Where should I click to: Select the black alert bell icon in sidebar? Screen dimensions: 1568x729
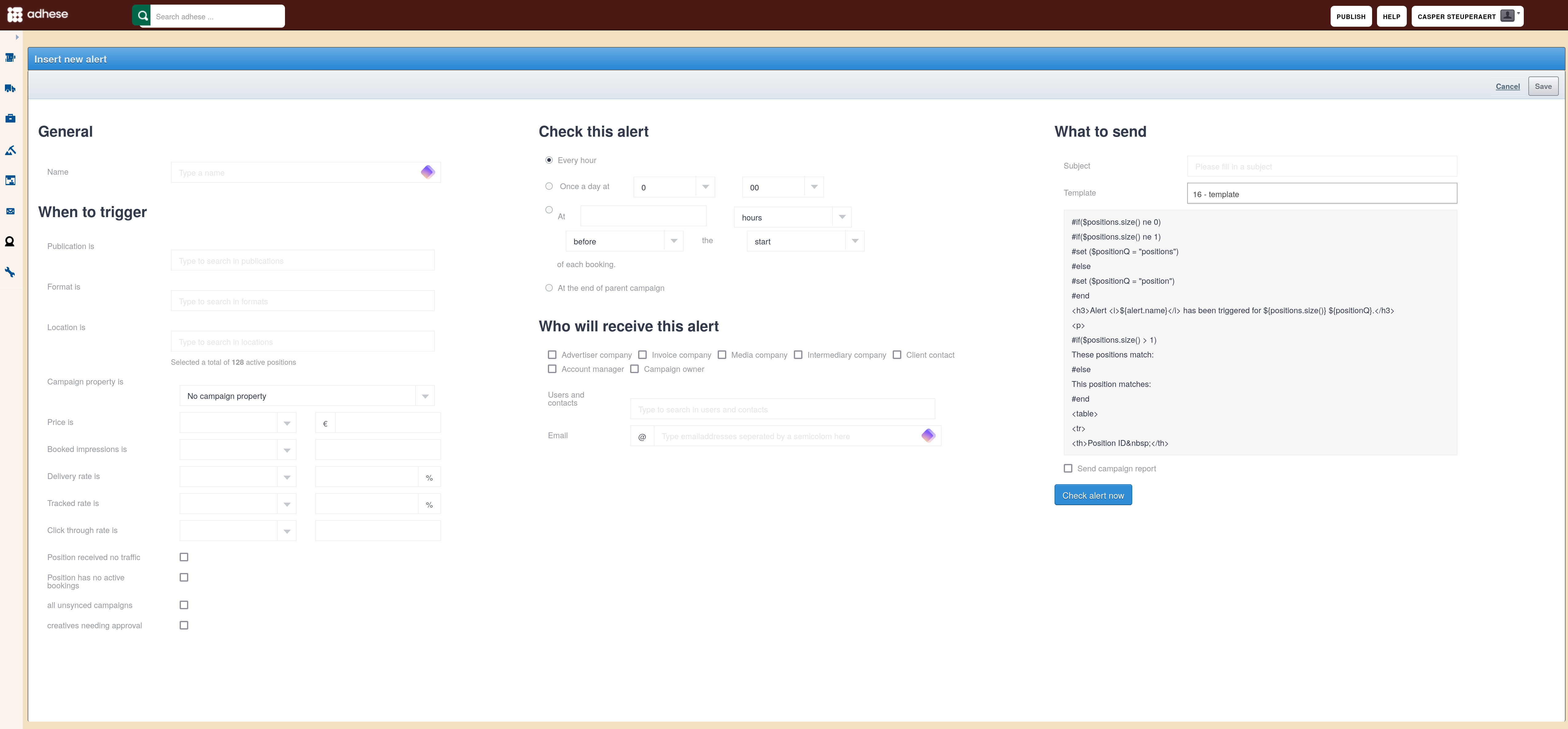click(10, 242)
